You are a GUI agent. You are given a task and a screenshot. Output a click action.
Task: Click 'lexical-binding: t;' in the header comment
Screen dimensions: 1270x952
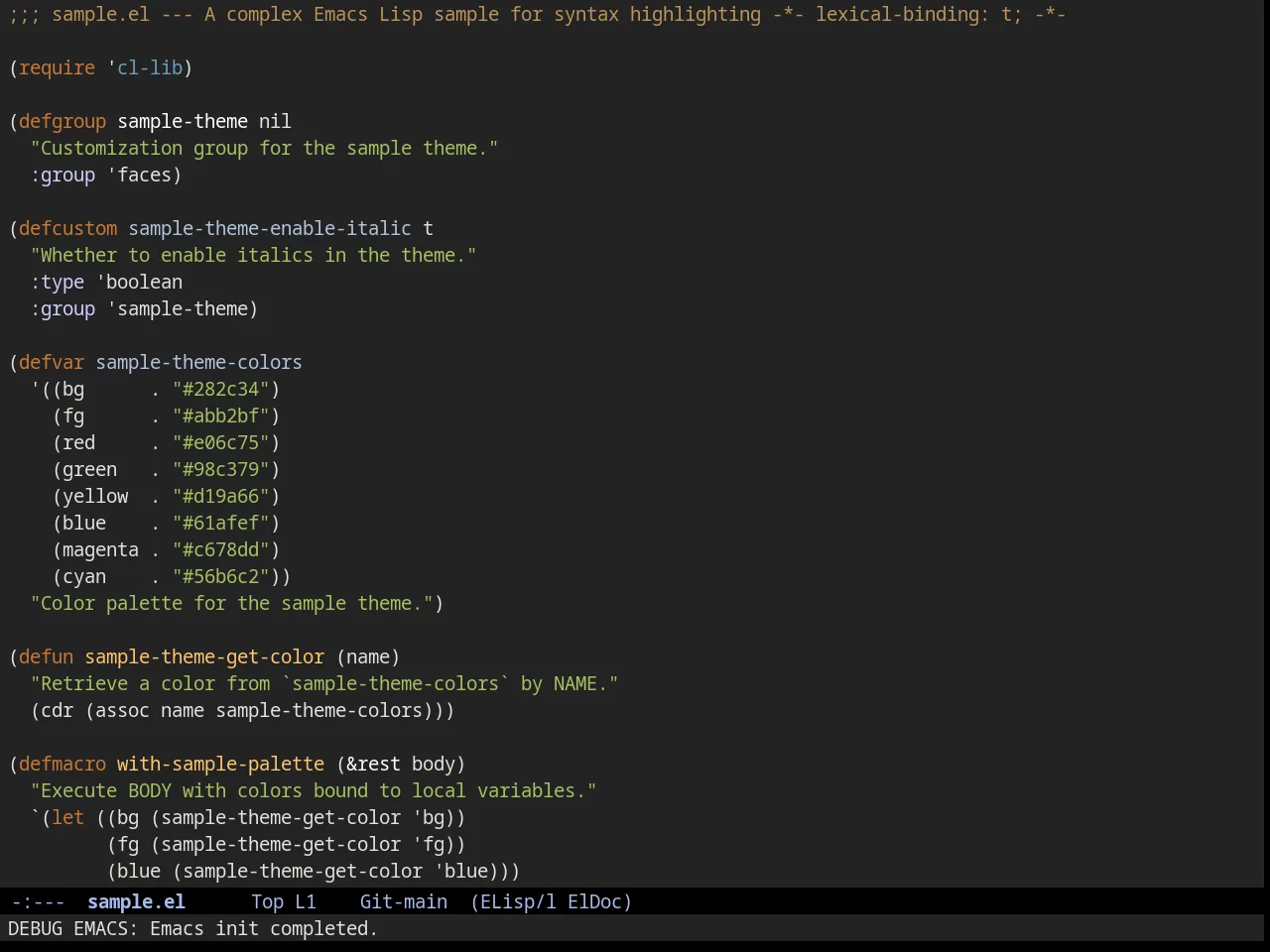pos(919,14)
